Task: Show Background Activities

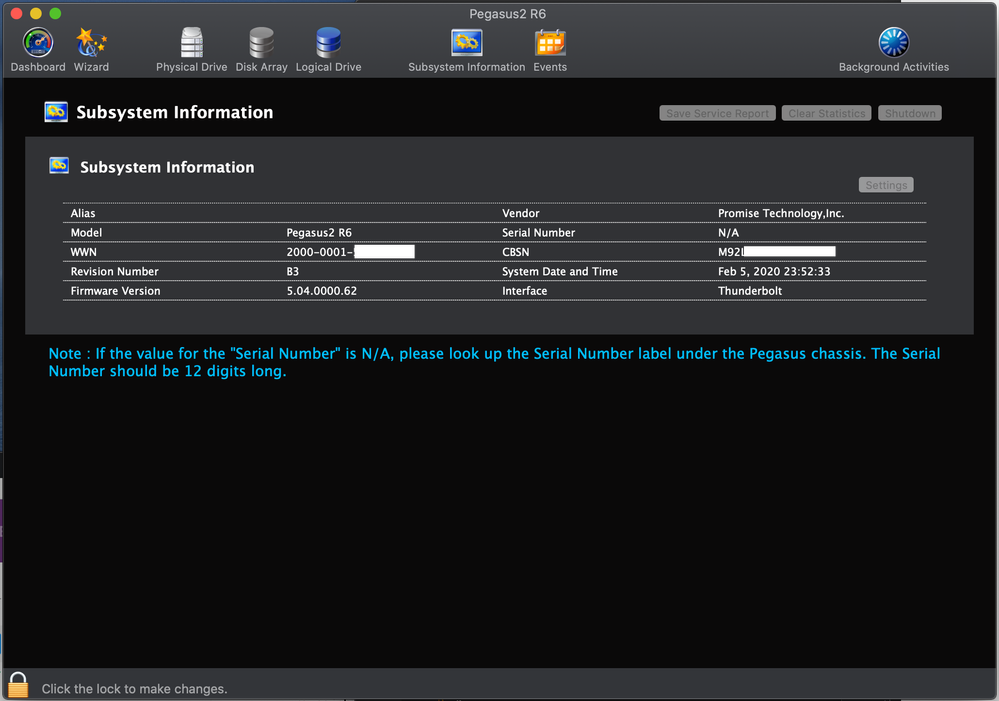Action: click(893, 50)
